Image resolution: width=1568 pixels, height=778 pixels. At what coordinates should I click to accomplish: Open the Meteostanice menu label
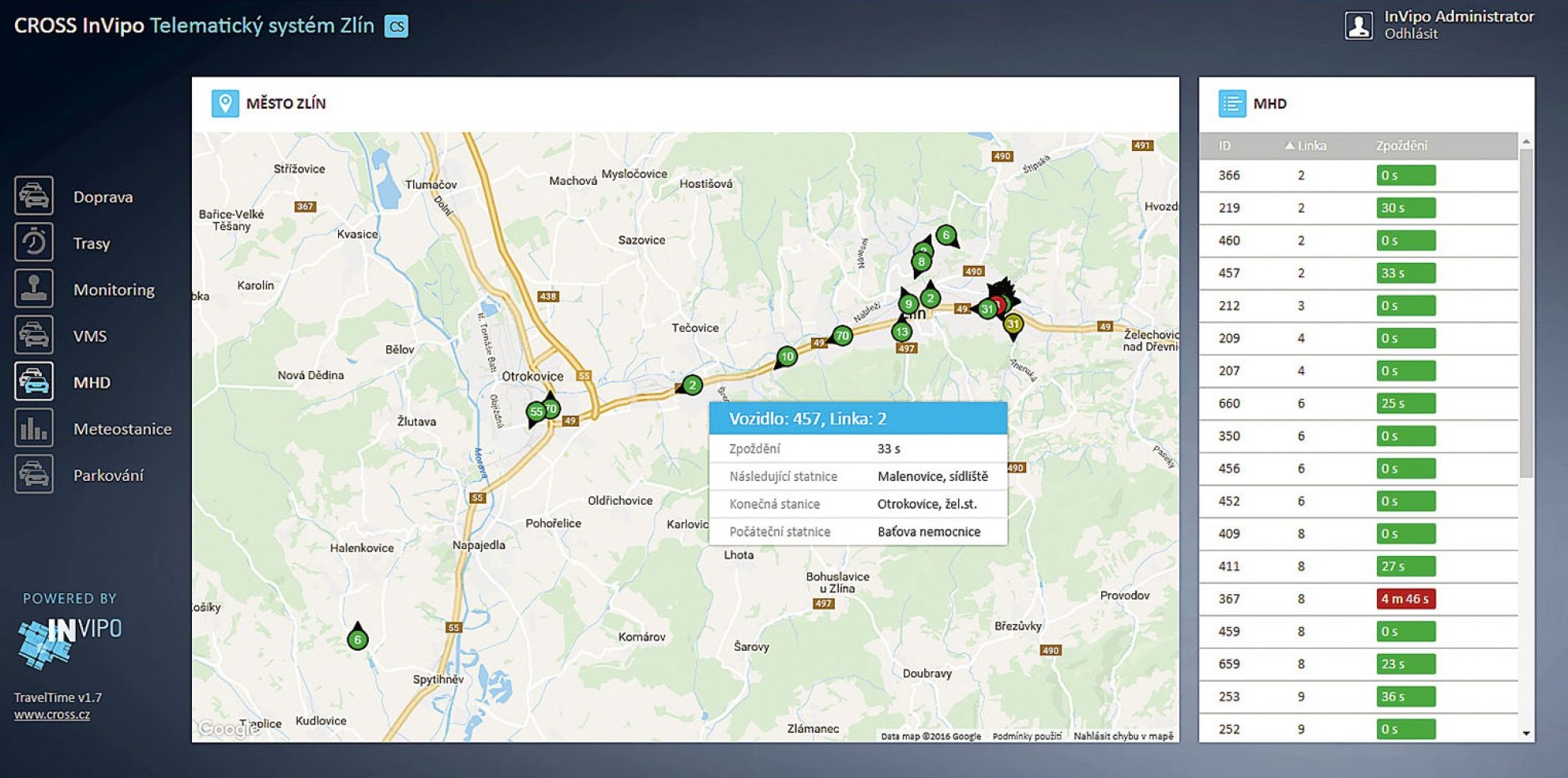[x=122, y=429]
